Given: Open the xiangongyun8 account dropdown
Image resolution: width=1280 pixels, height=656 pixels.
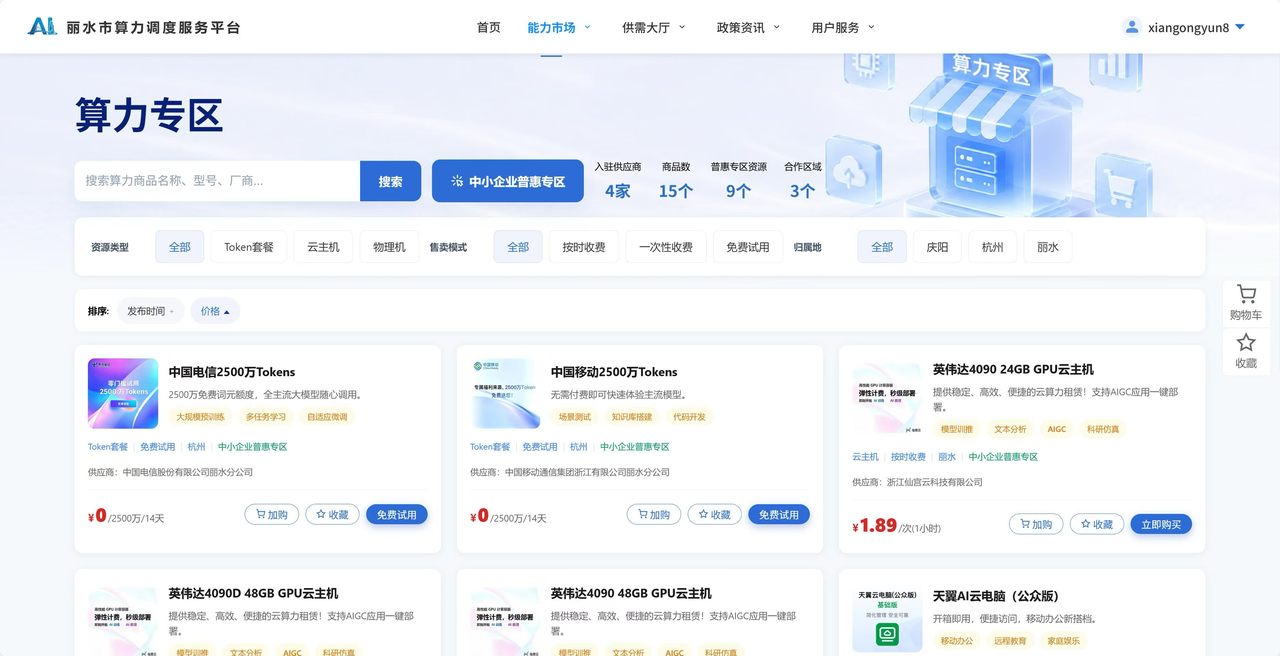Looking at the screenshot, I should pos(1196,27).
